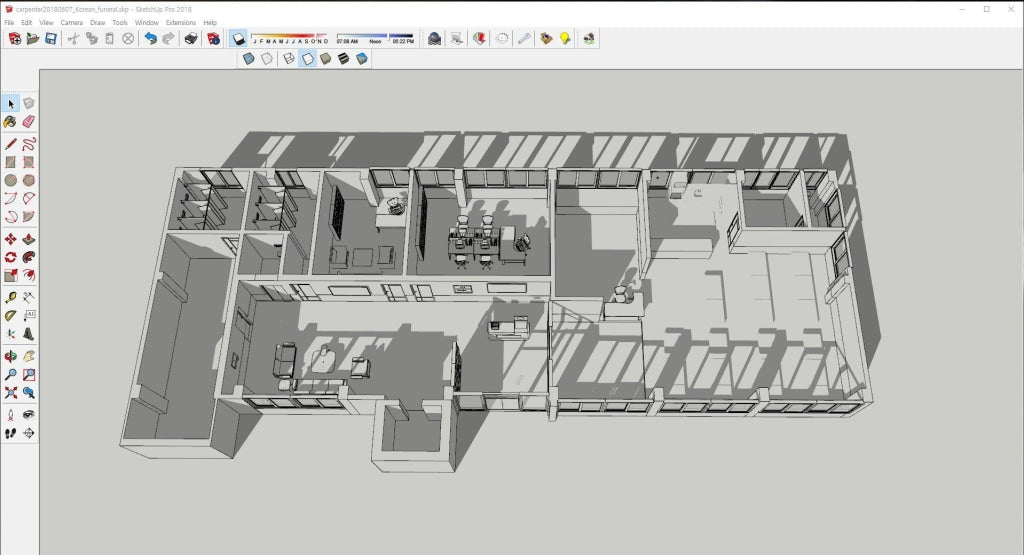
Task: Click the Move tool
Action: click(x=10, y=240)
